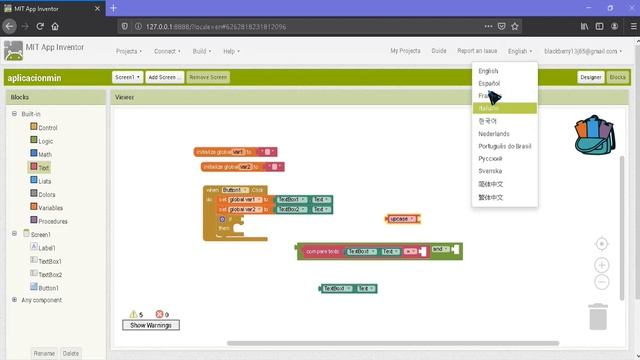Open the Colors blocks drawer
640x360 pixels.
[42, 194]
